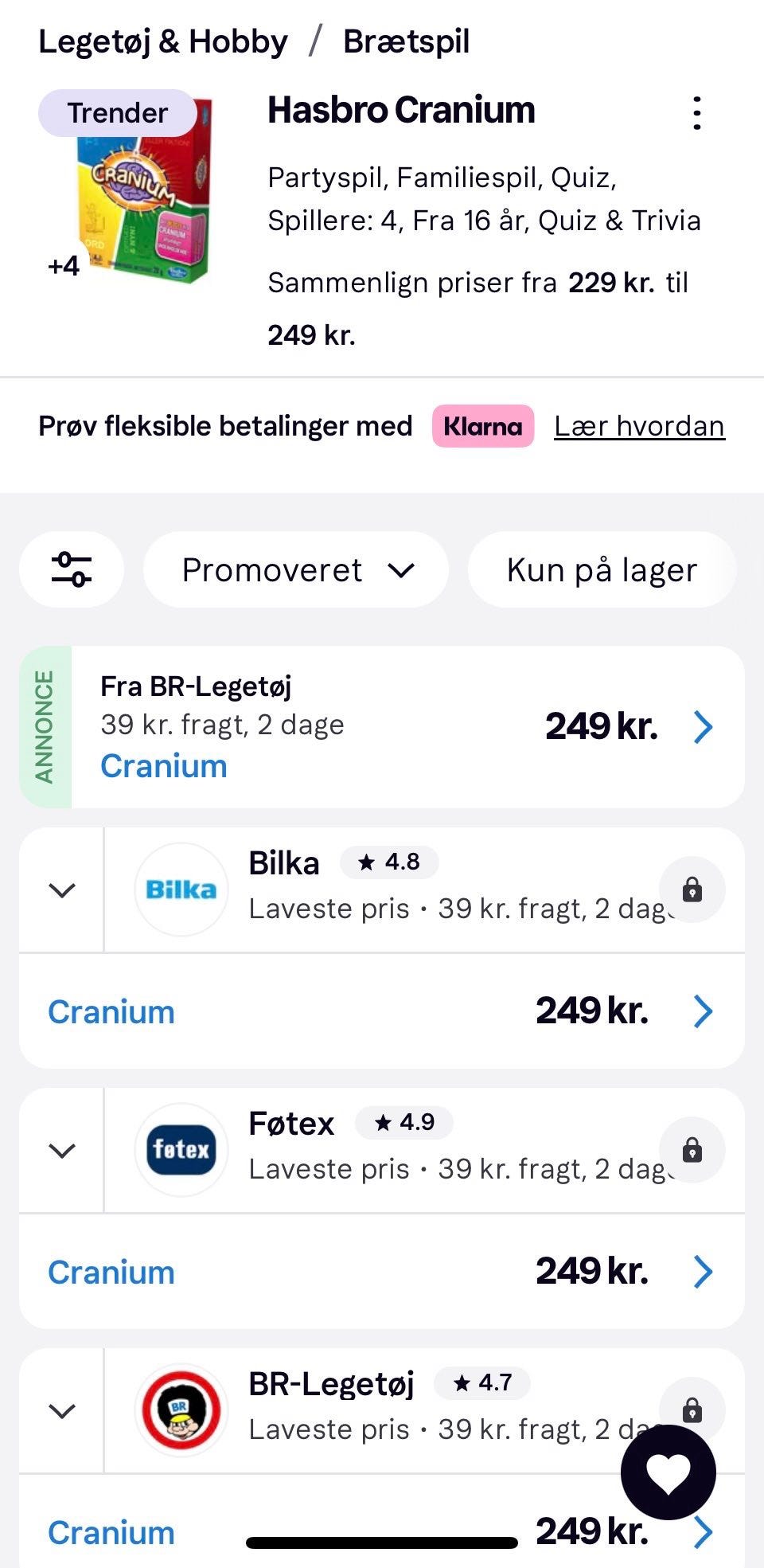Image resolution: width=764 pixels, height=1568 pixels.
Task: Tap the heart favorite button
Action: click(x=668, y=1472)
